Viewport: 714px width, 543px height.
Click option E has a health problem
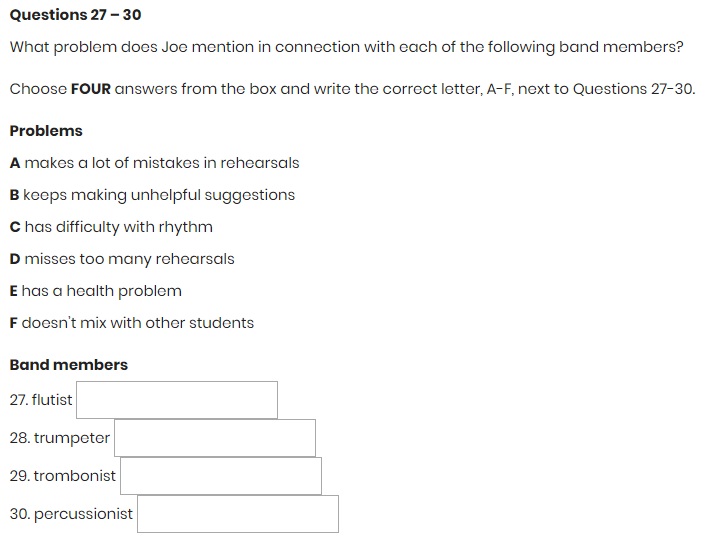[x=96, y=291]
